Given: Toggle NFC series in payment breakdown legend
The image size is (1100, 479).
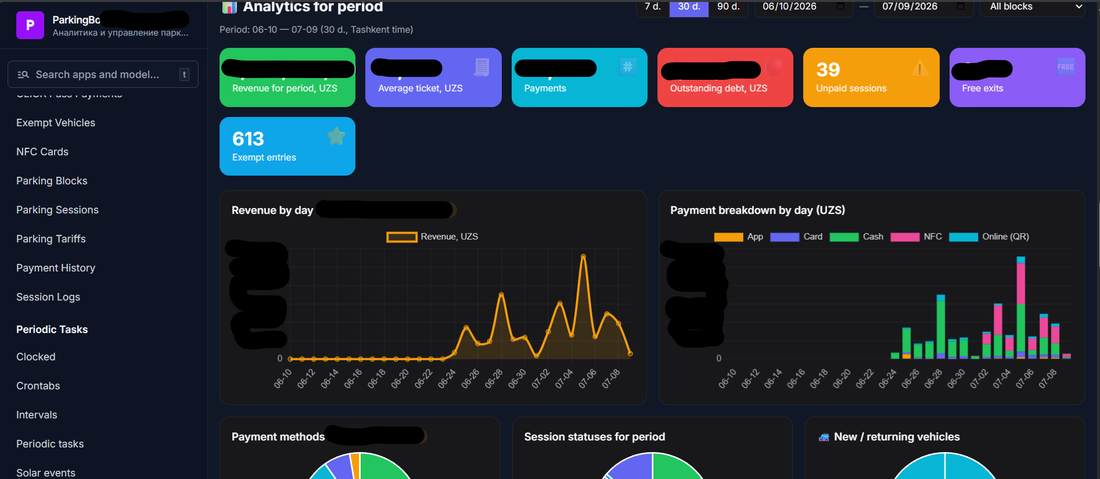Looking at the screenshot, I should [x=916, y=237].
